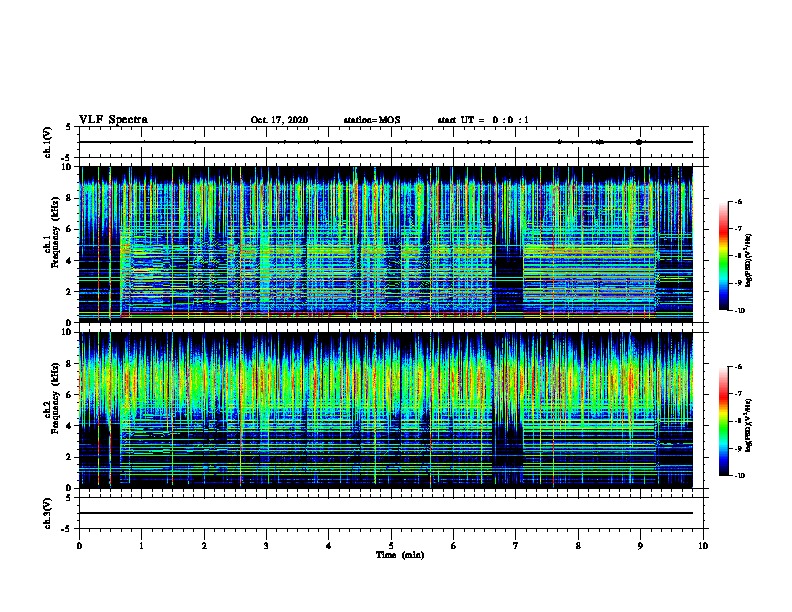792x612 pixels.
Task: Click the ch.2 color bar log(PSD) unit label
Action: 749,425
